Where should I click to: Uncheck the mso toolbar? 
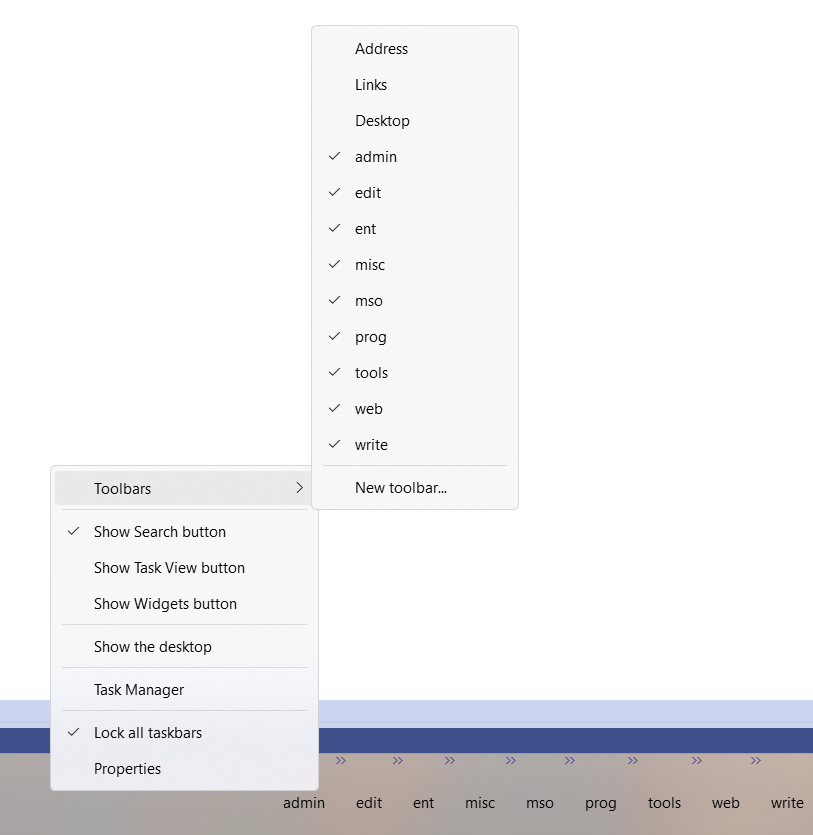(415, 301)
